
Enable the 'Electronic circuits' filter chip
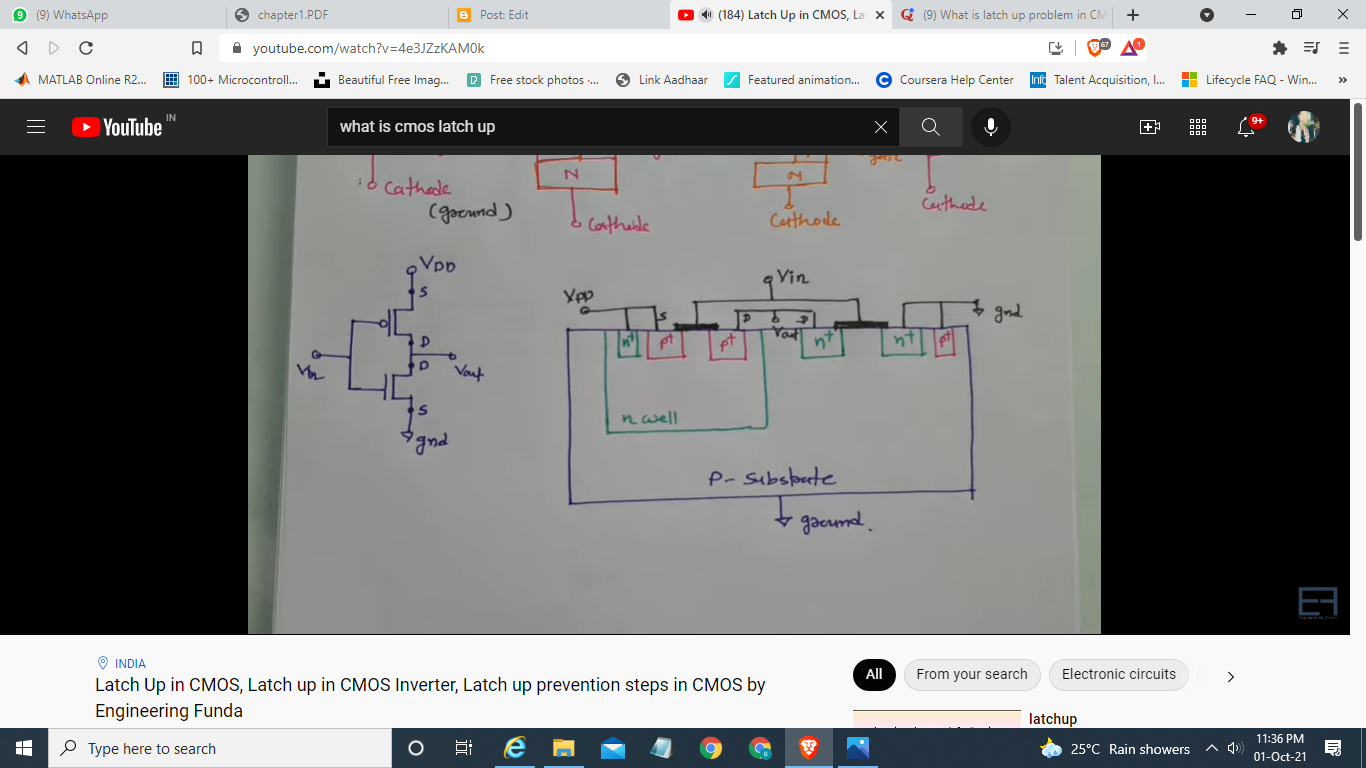(1118, 675)
